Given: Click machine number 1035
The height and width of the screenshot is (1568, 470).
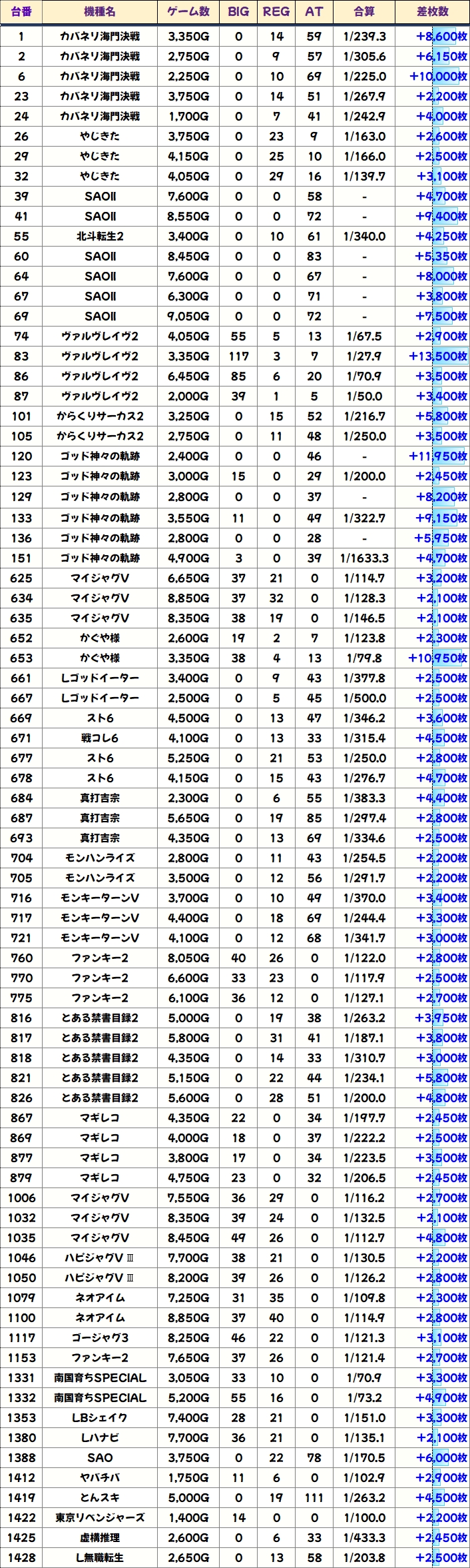Looking at the screenshot, I should (x=21, y=1237).
